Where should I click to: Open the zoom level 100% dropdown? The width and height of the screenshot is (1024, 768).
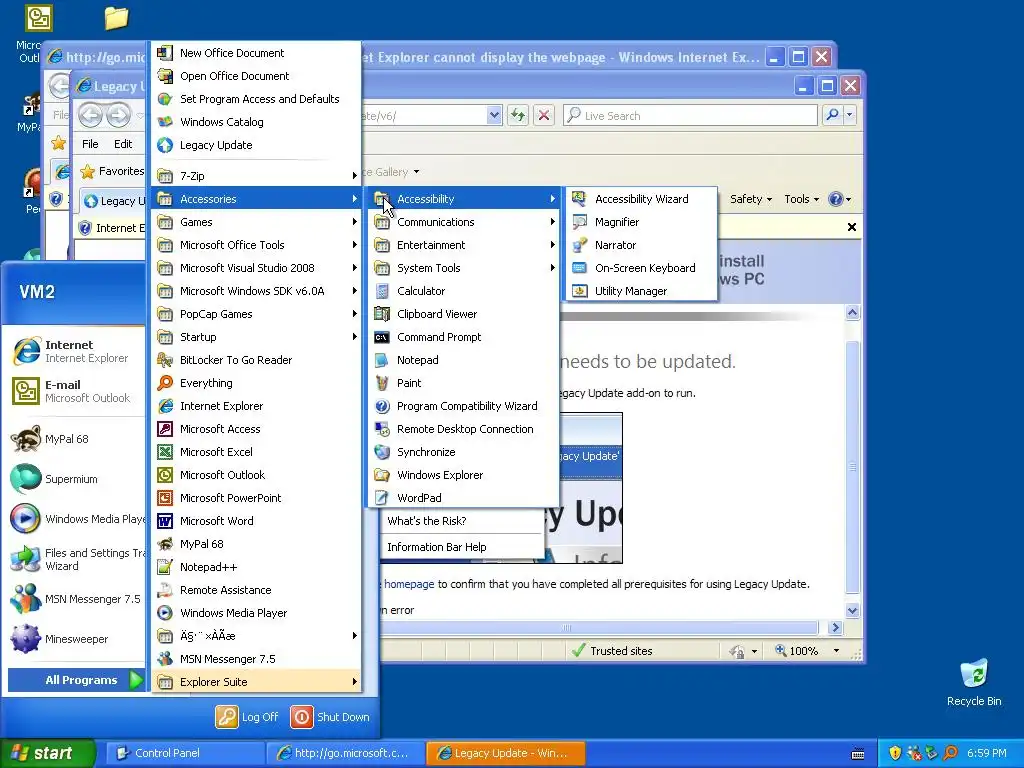(837, 651)
